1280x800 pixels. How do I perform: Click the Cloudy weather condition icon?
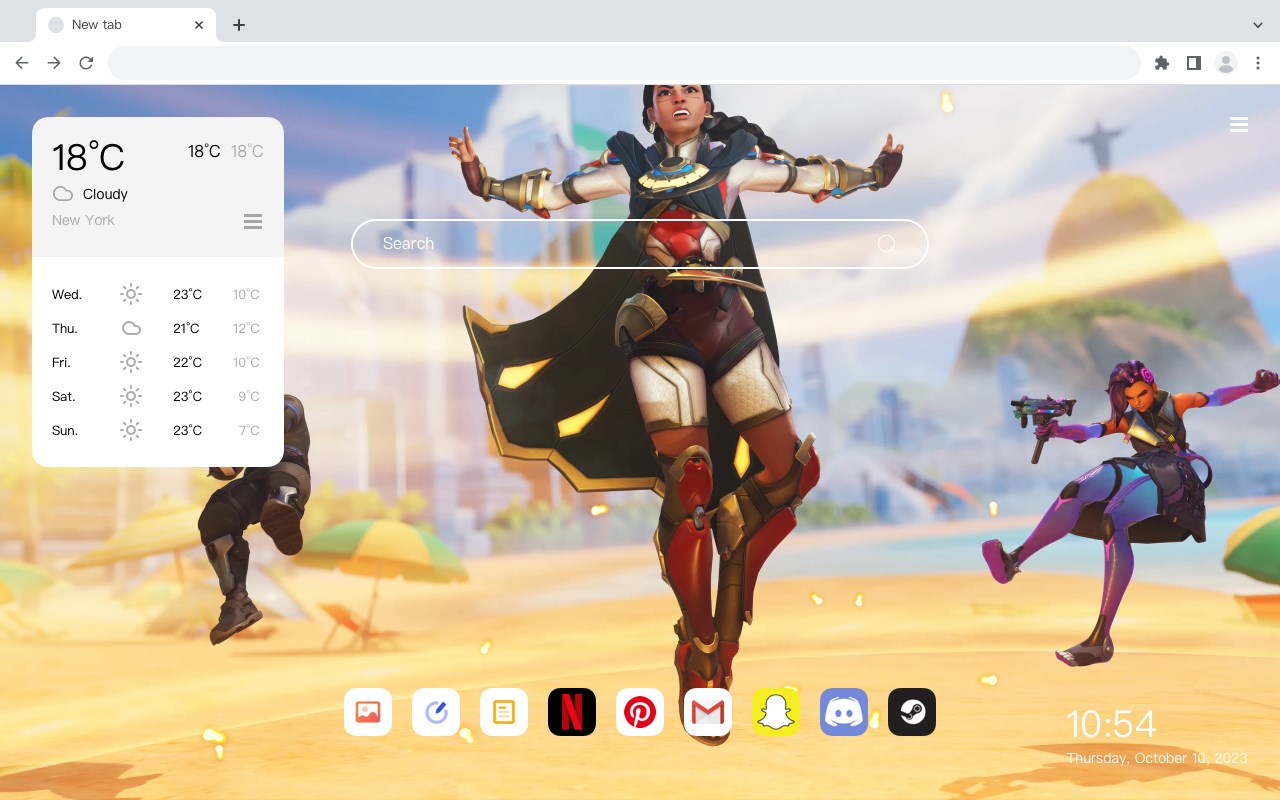click(x=63, y=194)
